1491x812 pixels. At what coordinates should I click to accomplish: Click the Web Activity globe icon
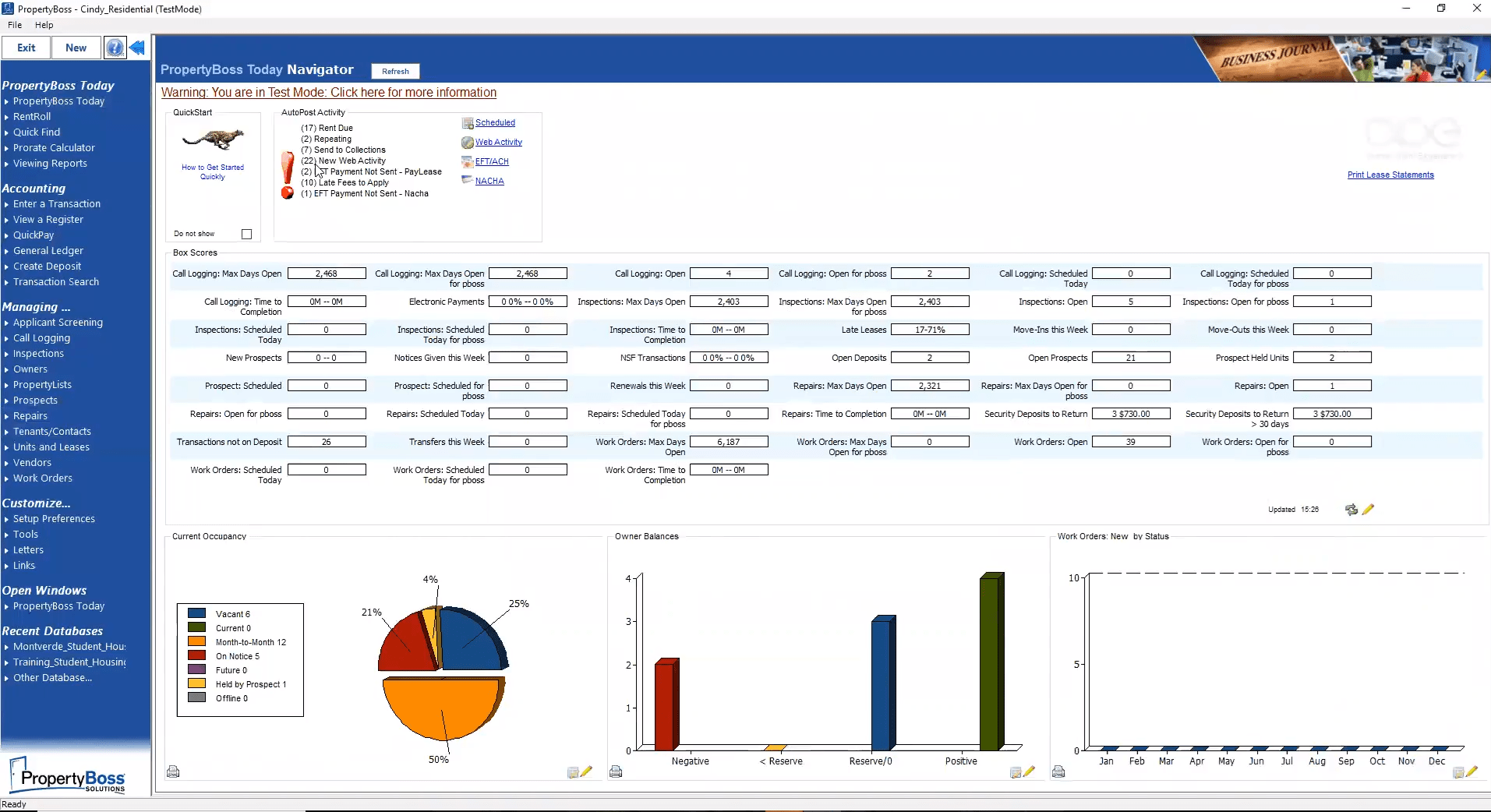click(x=468, y=143)
